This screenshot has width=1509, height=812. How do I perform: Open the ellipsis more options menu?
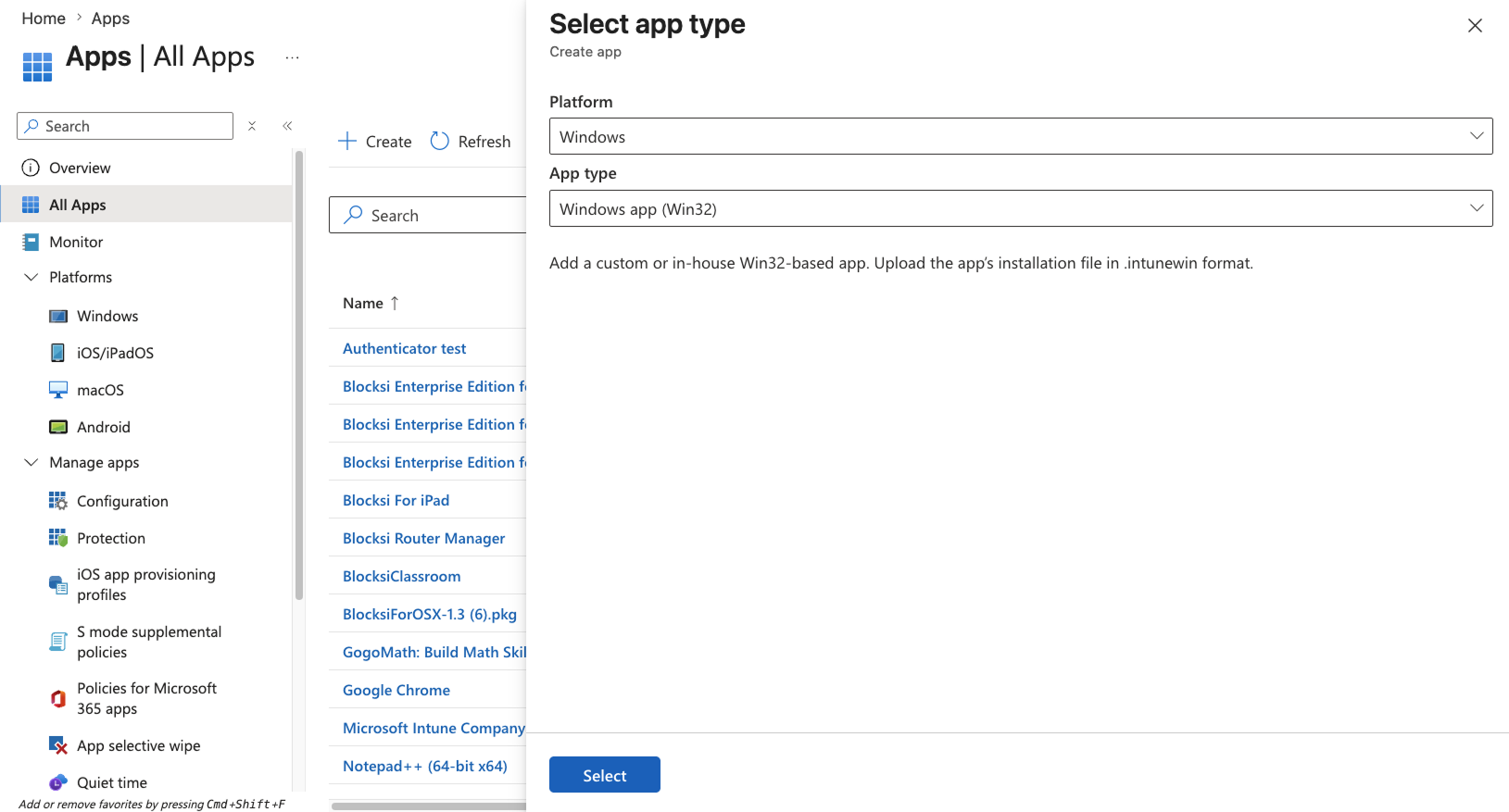point(293,57)
